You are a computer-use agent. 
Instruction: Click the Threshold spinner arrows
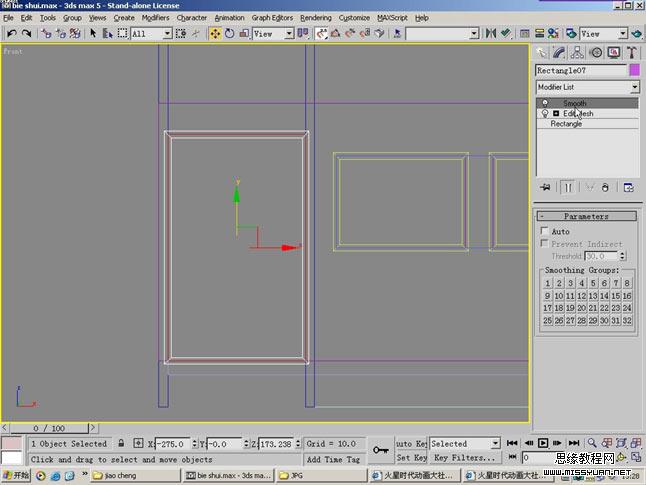click(x=623, y=256)
